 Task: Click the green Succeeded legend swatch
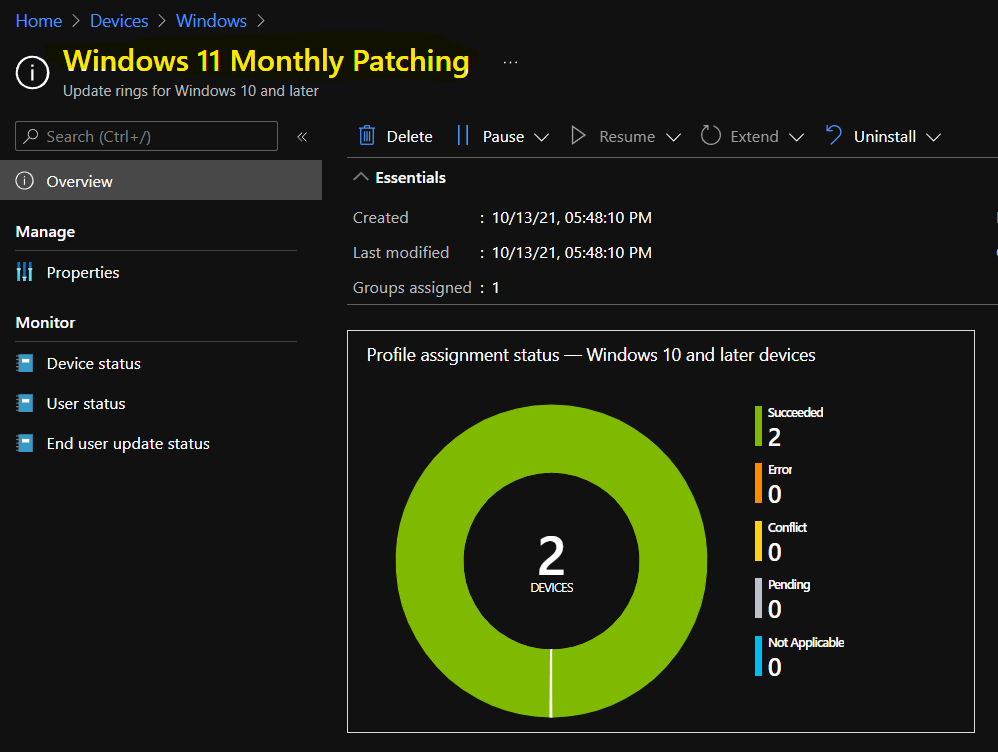759,426
